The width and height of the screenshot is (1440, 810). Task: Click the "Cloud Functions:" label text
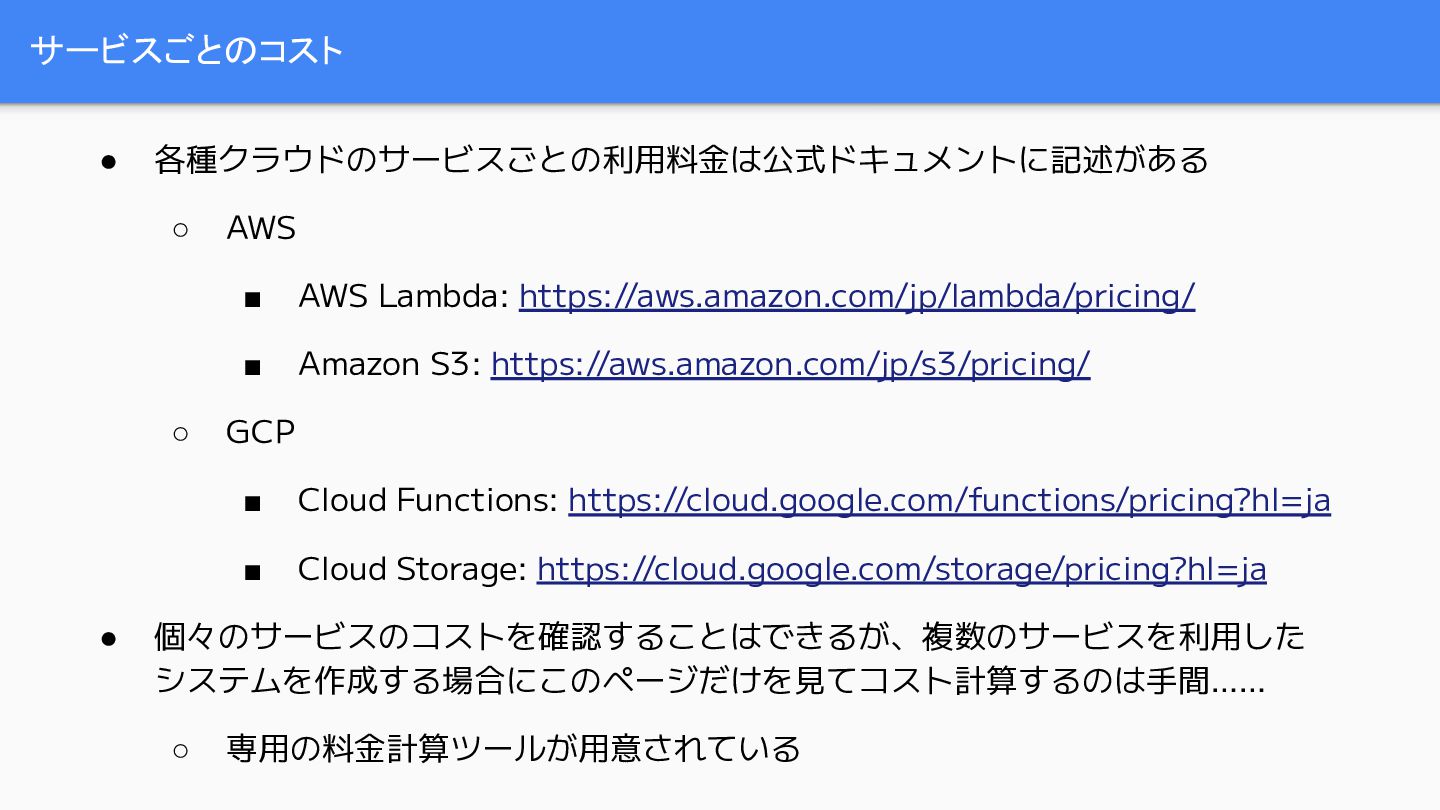pos(428,500)
